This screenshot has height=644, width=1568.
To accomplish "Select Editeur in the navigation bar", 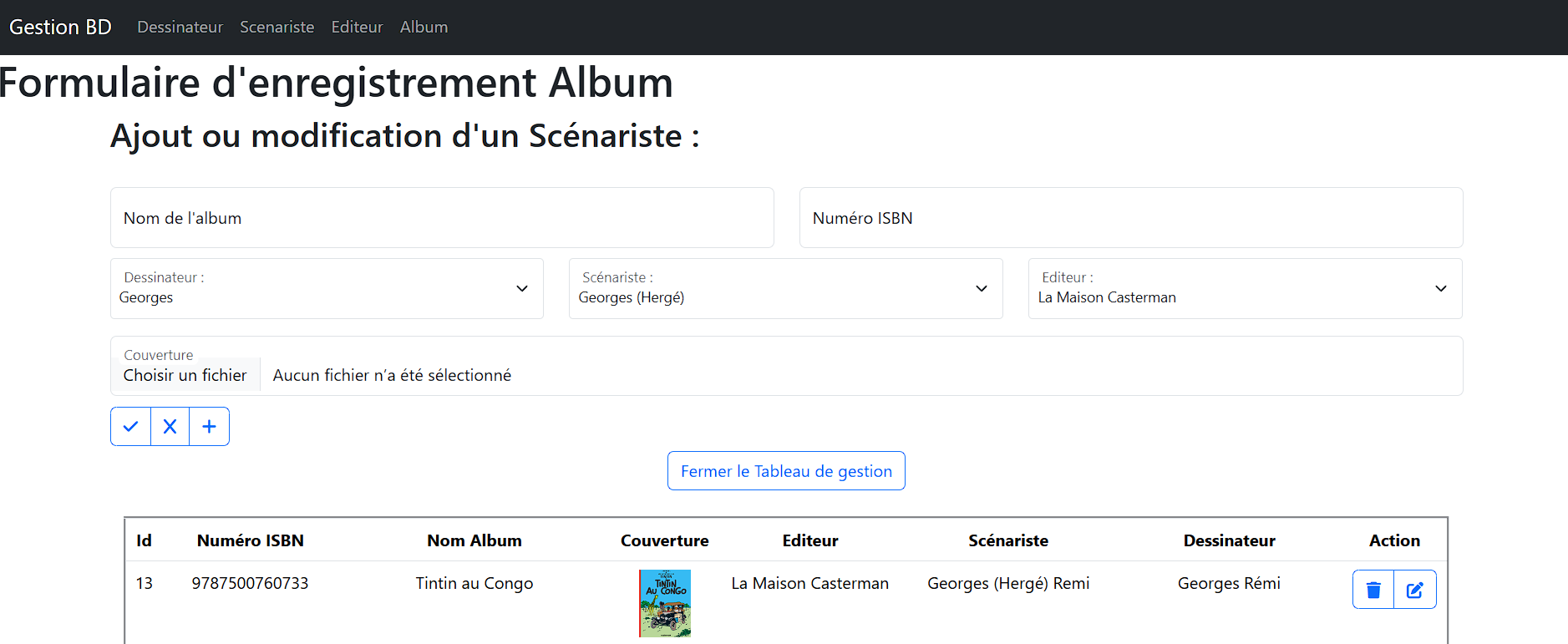I will (357, 28).
